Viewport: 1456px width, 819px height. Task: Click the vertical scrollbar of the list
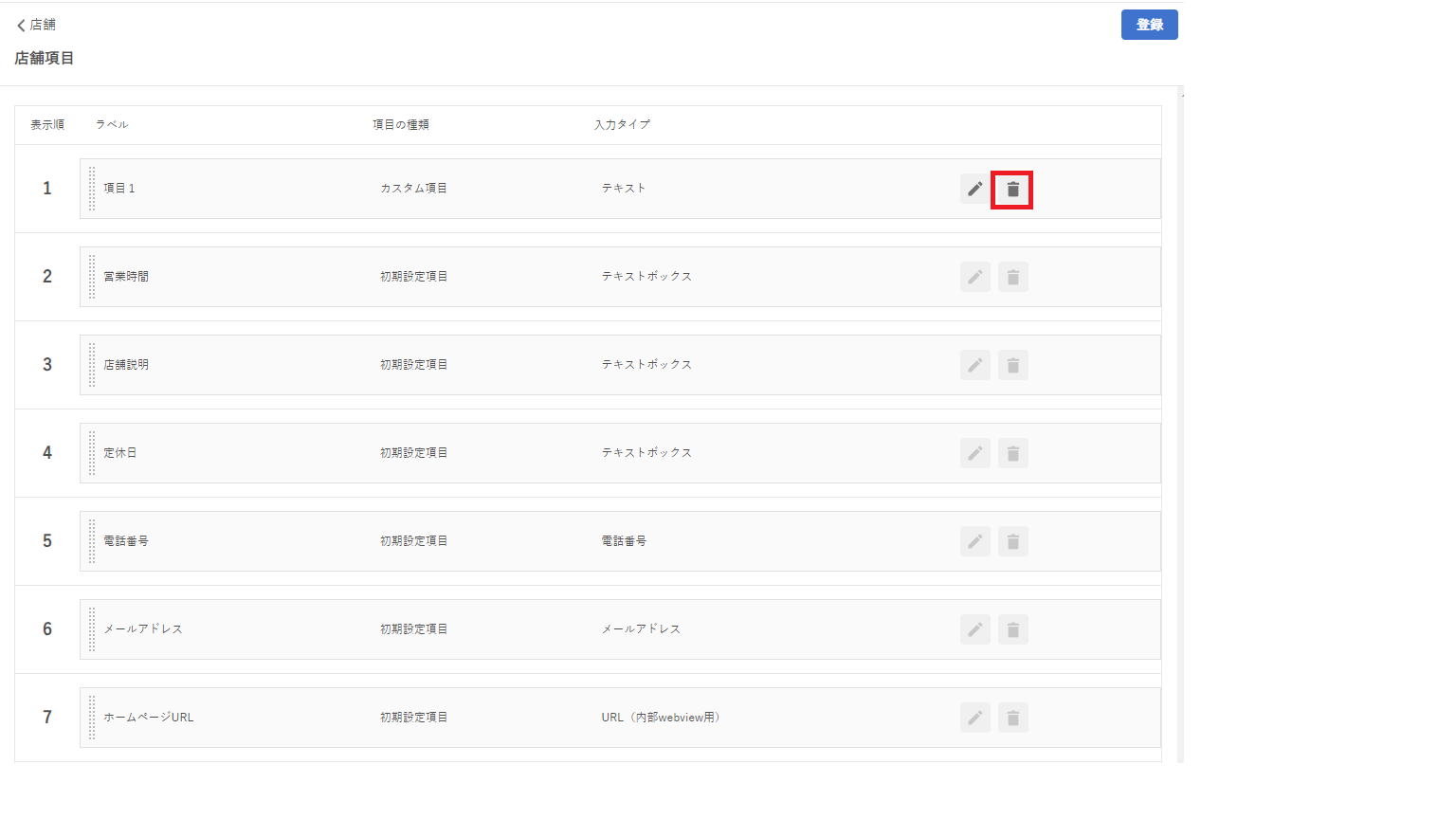coord(1180,427)
